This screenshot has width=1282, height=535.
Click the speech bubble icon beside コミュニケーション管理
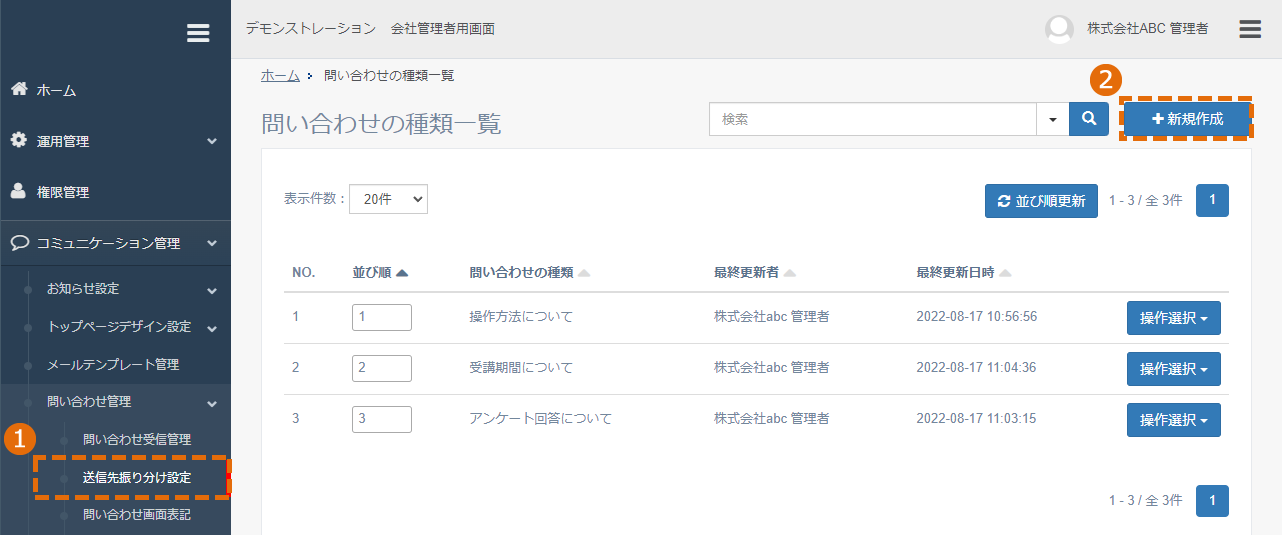19,242
